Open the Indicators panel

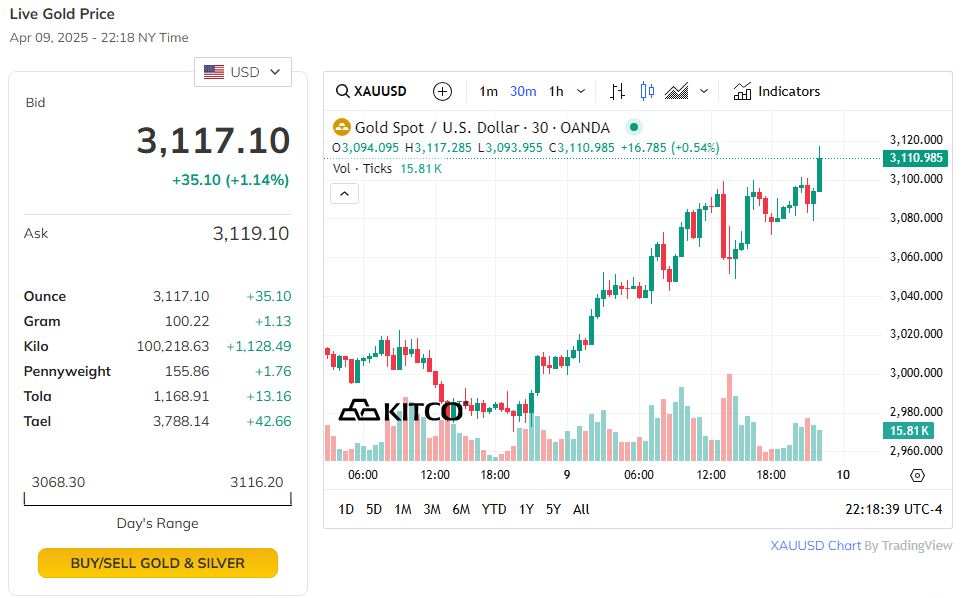point(776,92)
